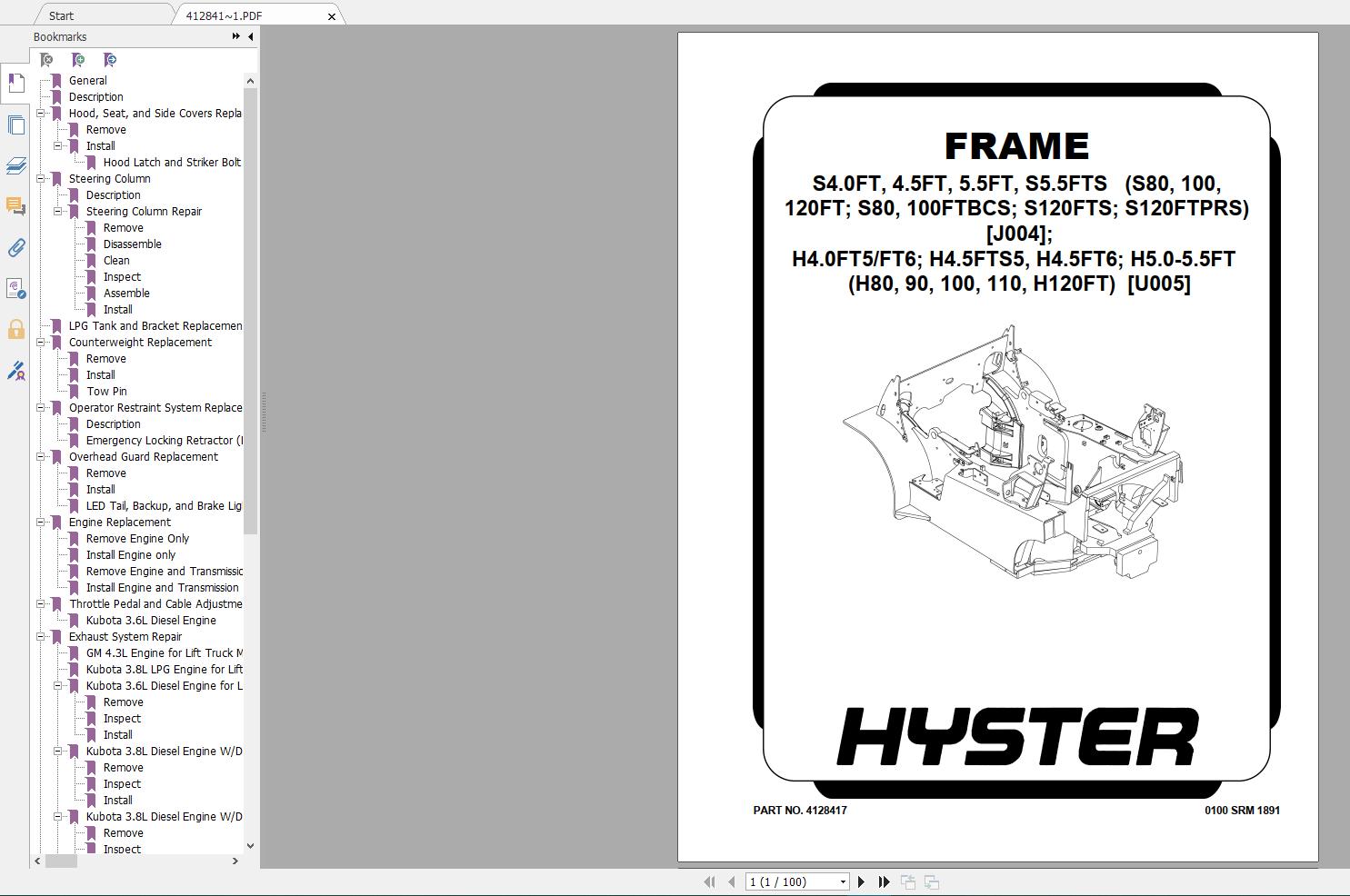This screenshot has height=896, width=1350.
Task: Expand the Bookmarks panel with double-arrow button
Action: click(236, 36)
